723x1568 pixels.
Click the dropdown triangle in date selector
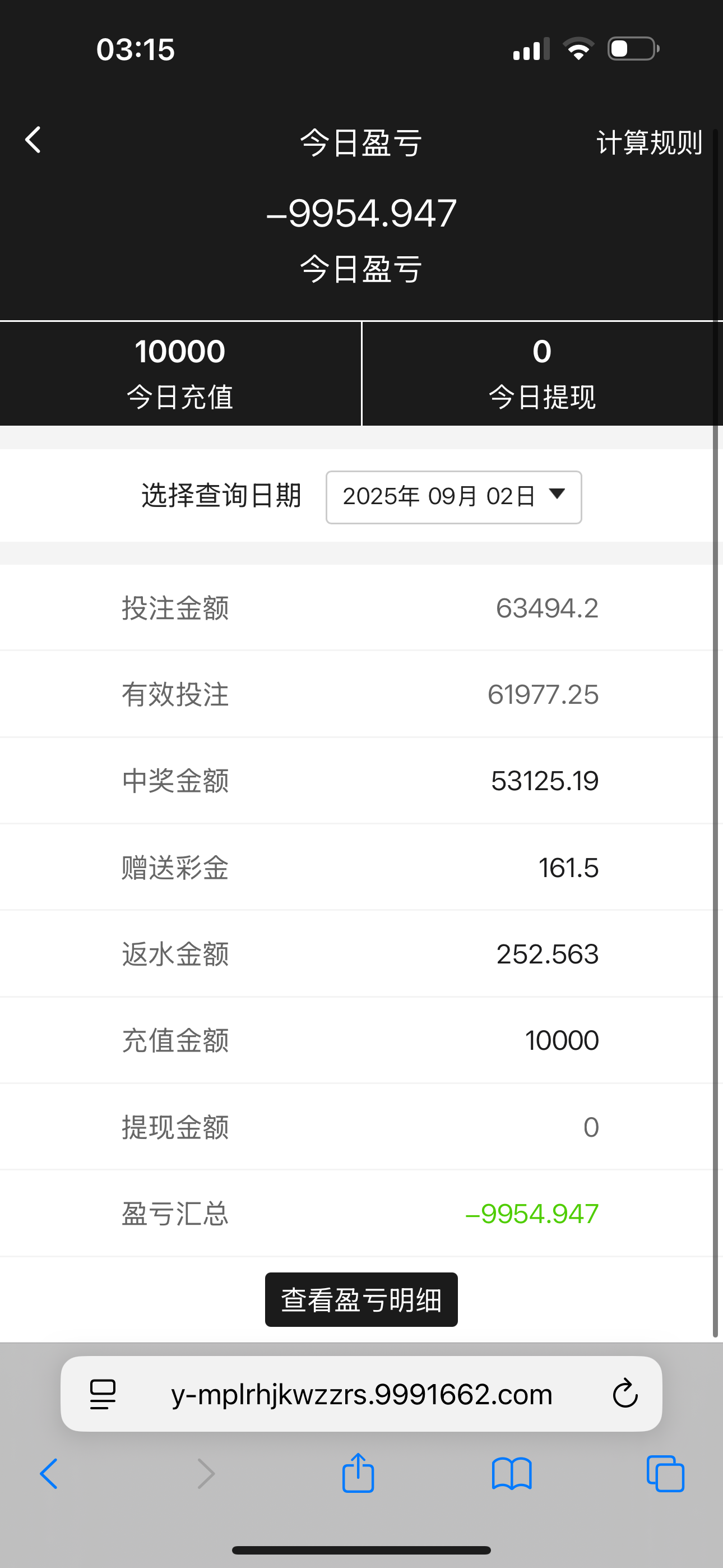point(557,494)
